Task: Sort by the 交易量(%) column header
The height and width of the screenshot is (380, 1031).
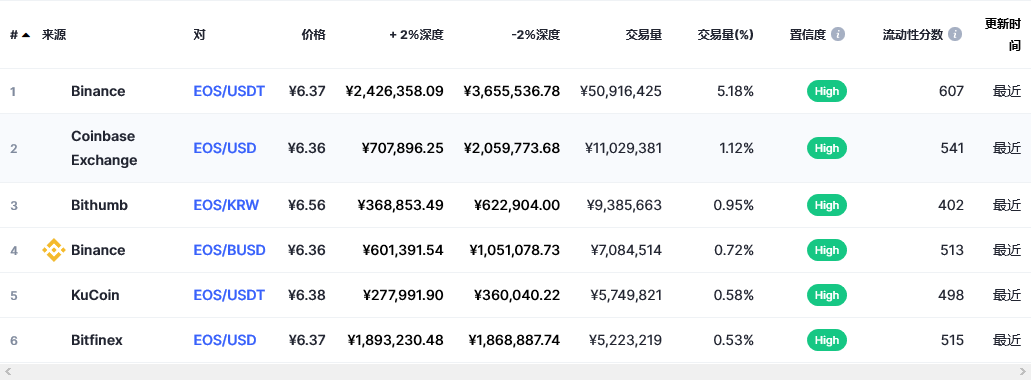Action: point(725,35)
